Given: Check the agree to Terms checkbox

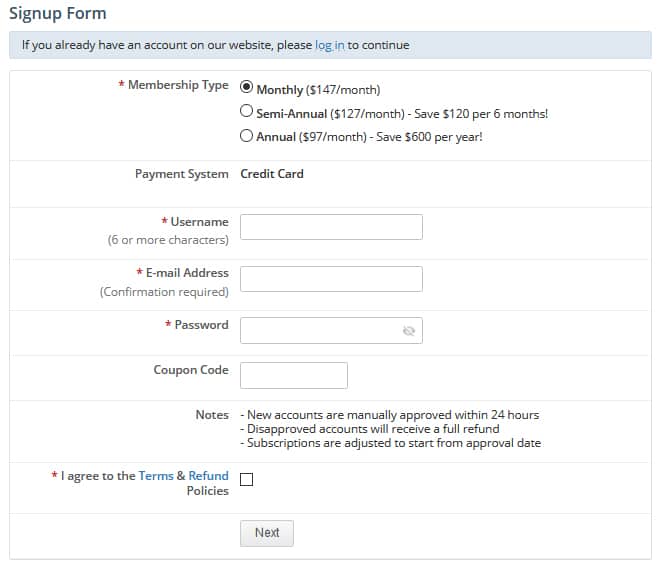Looking at the screenshot, I should tap(247, 479).
